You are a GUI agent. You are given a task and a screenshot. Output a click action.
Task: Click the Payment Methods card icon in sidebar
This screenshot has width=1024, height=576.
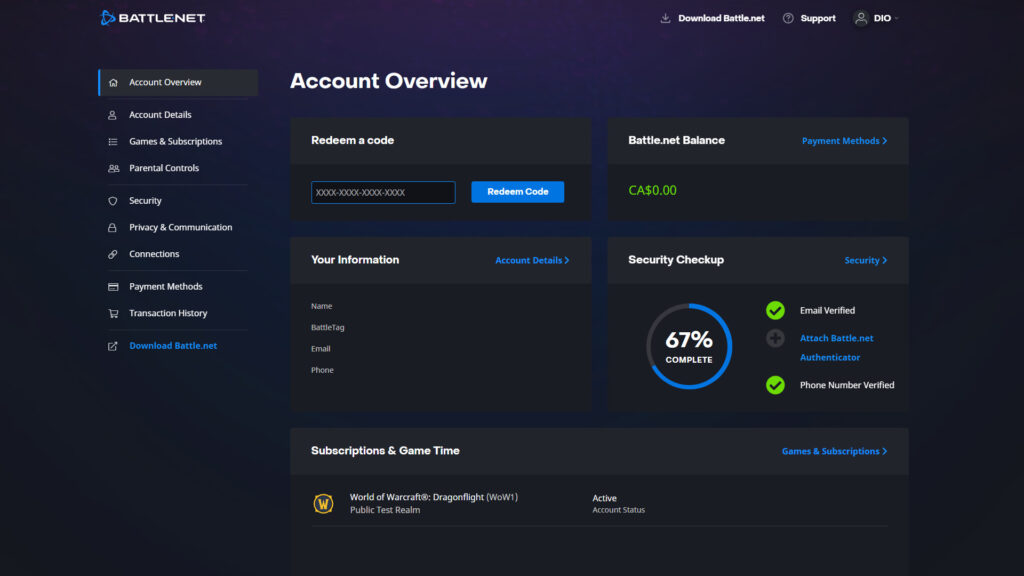113,287
